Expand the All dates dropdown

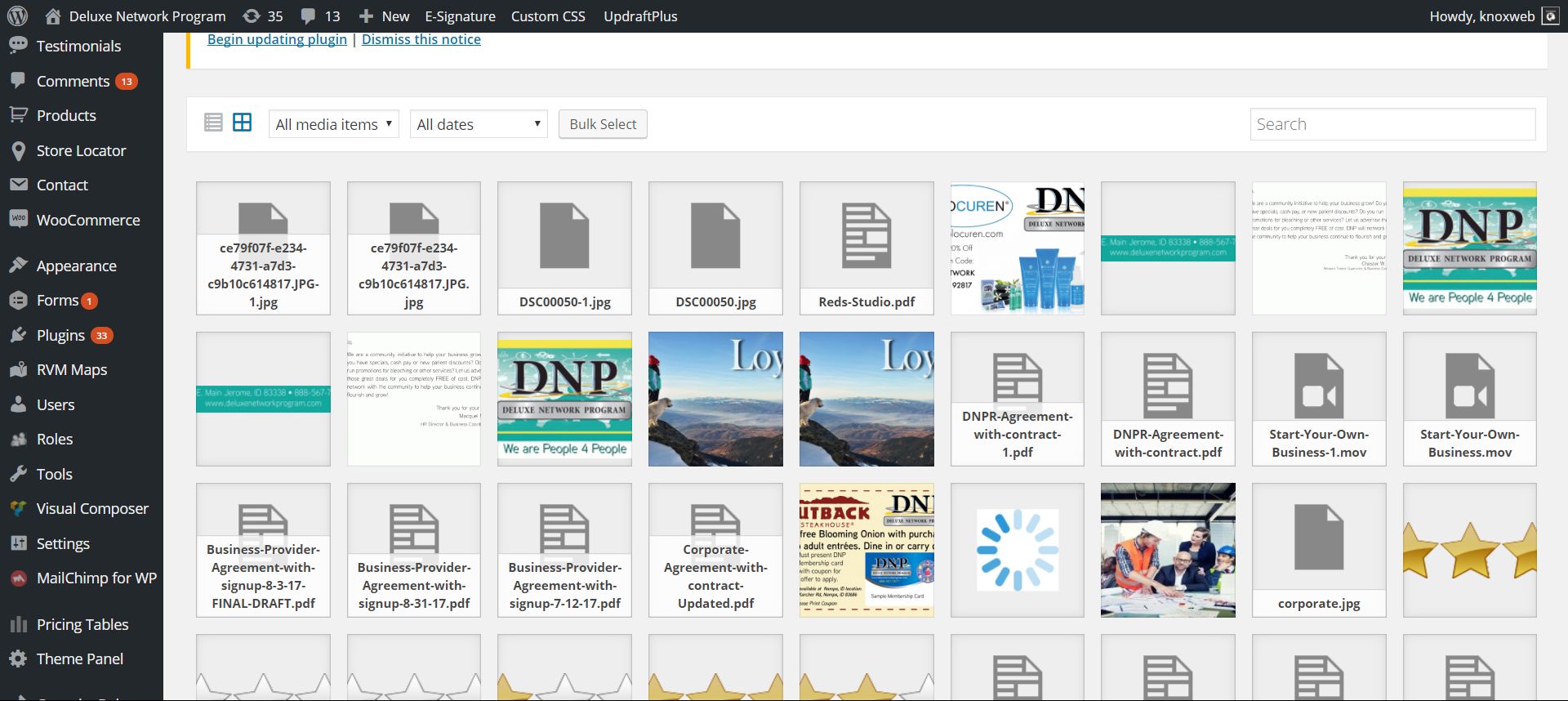click(x=478, y=124)
